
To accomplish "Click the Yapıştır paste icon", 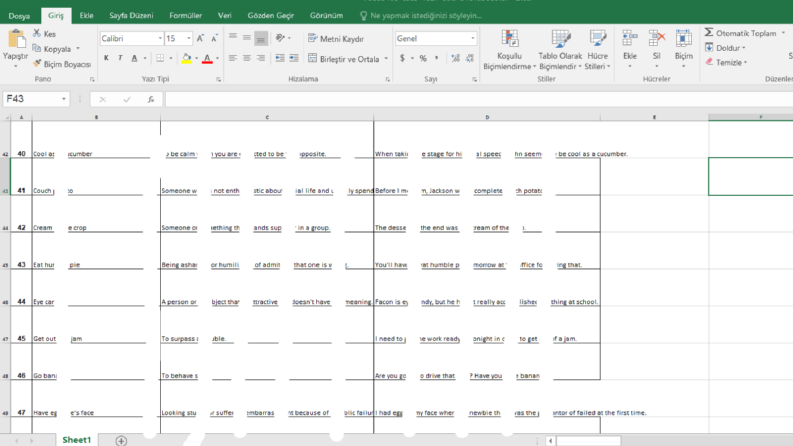I will [x=16, y=39].
